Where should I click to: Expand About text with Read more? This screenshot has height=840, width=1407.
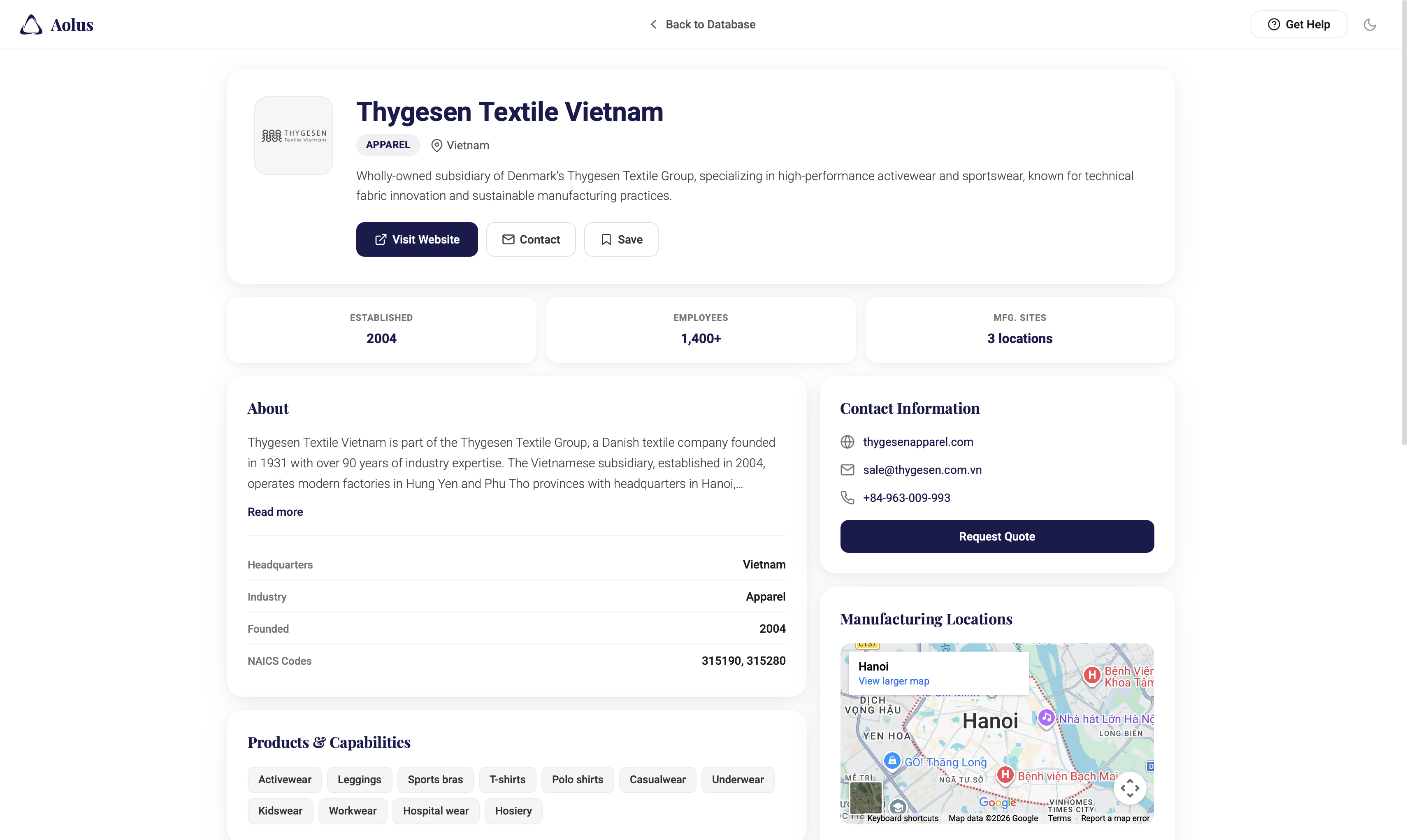point(275,512)
